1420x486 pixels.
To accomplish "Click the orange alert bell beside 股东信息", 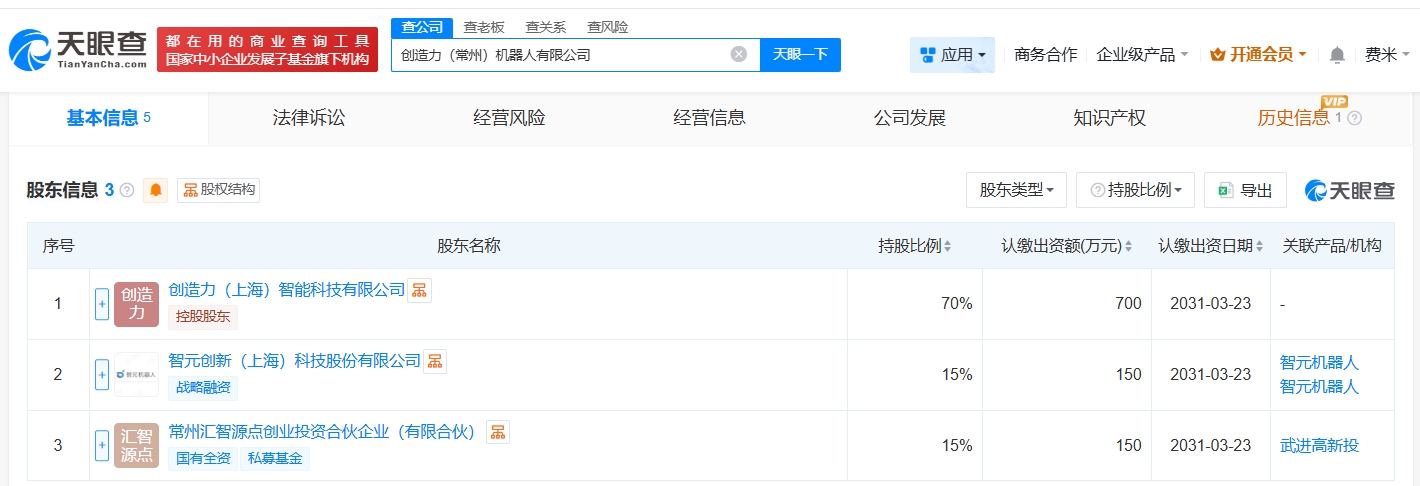I will pos(156,190).
